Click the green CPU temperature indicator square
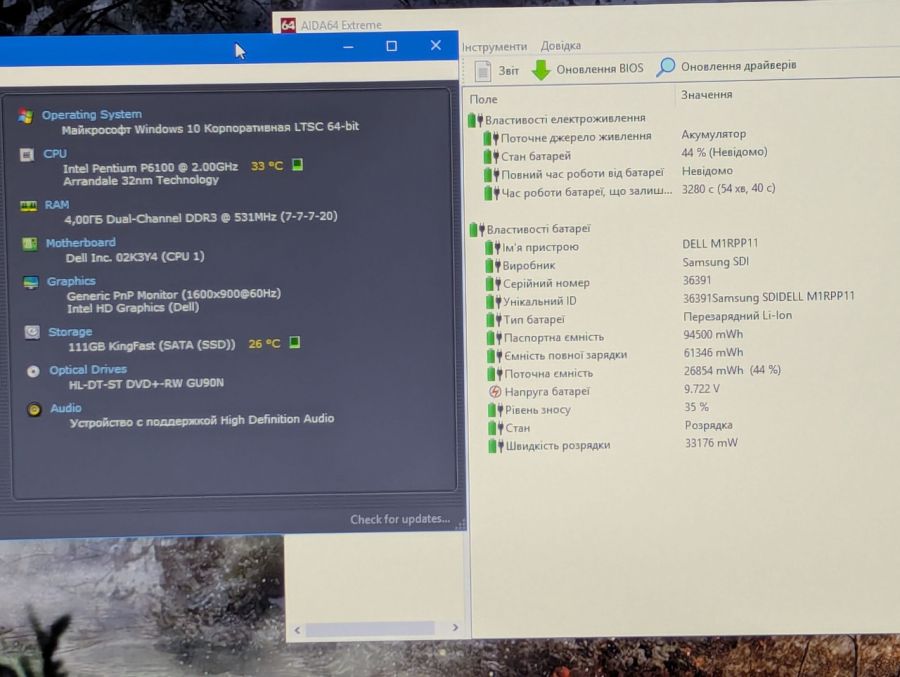This screenshot has width=900, height=677. coord(297,165)
